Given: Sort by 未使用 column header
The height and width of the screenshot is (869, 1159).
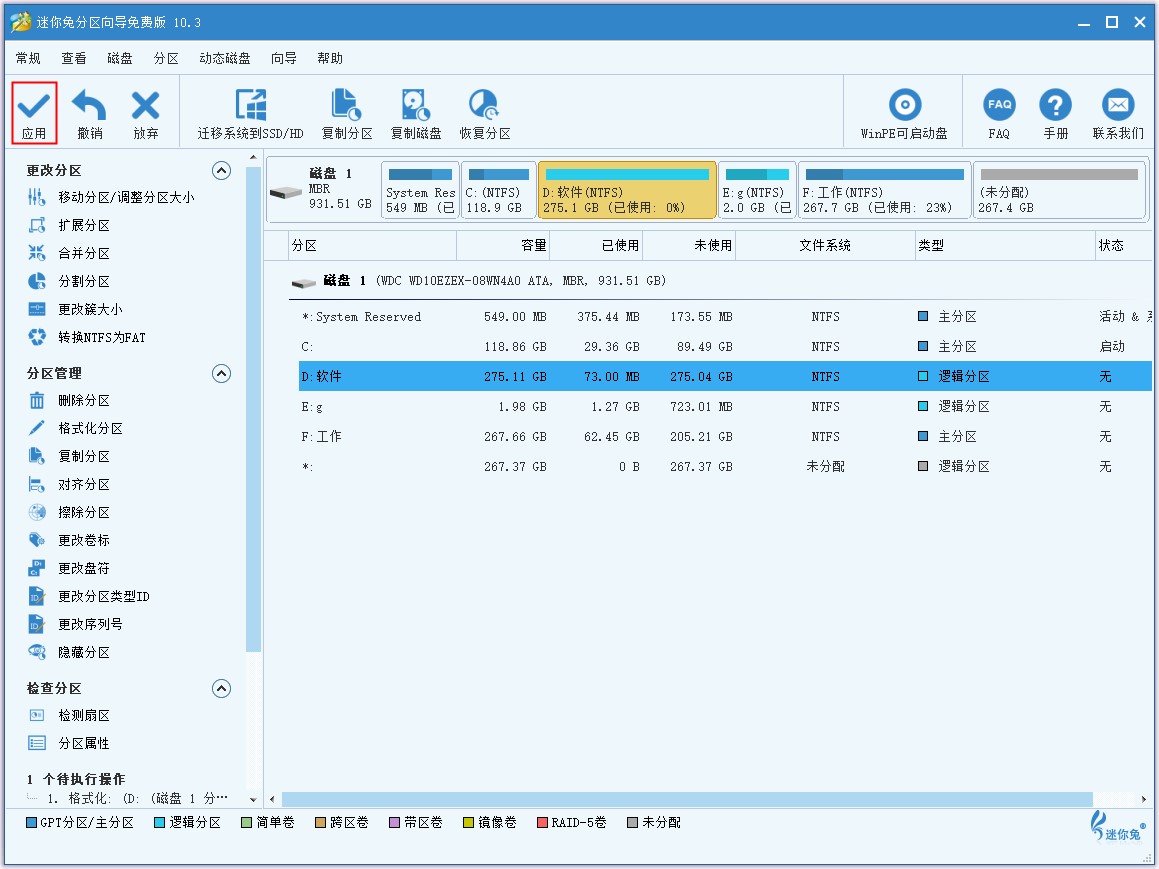Looking at the screenshot, I should tap(690, 245).
